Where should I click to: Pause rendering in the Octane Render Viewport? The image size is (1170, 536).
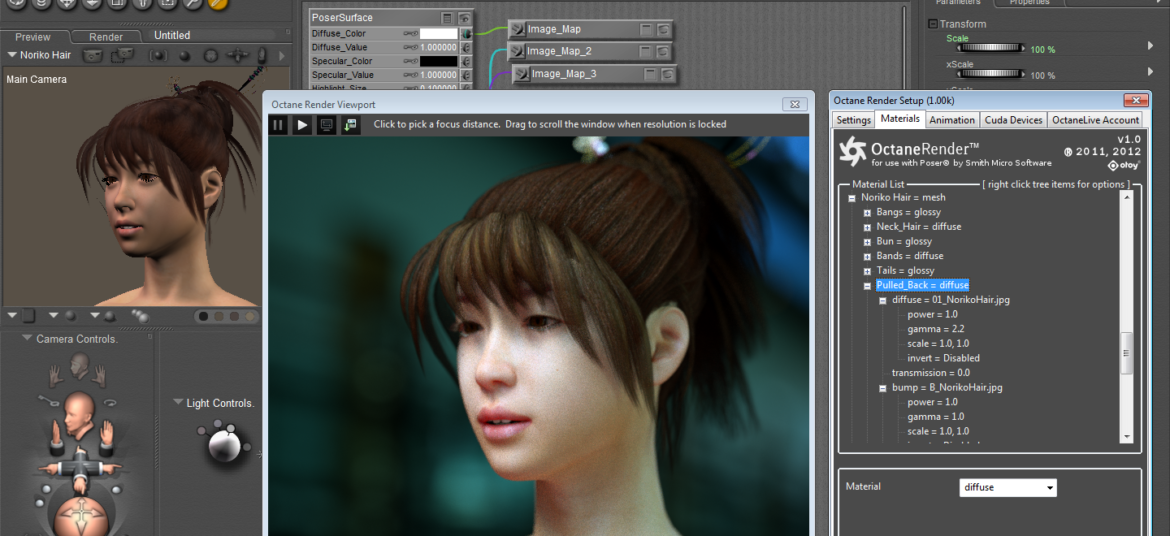coord(278,125)
